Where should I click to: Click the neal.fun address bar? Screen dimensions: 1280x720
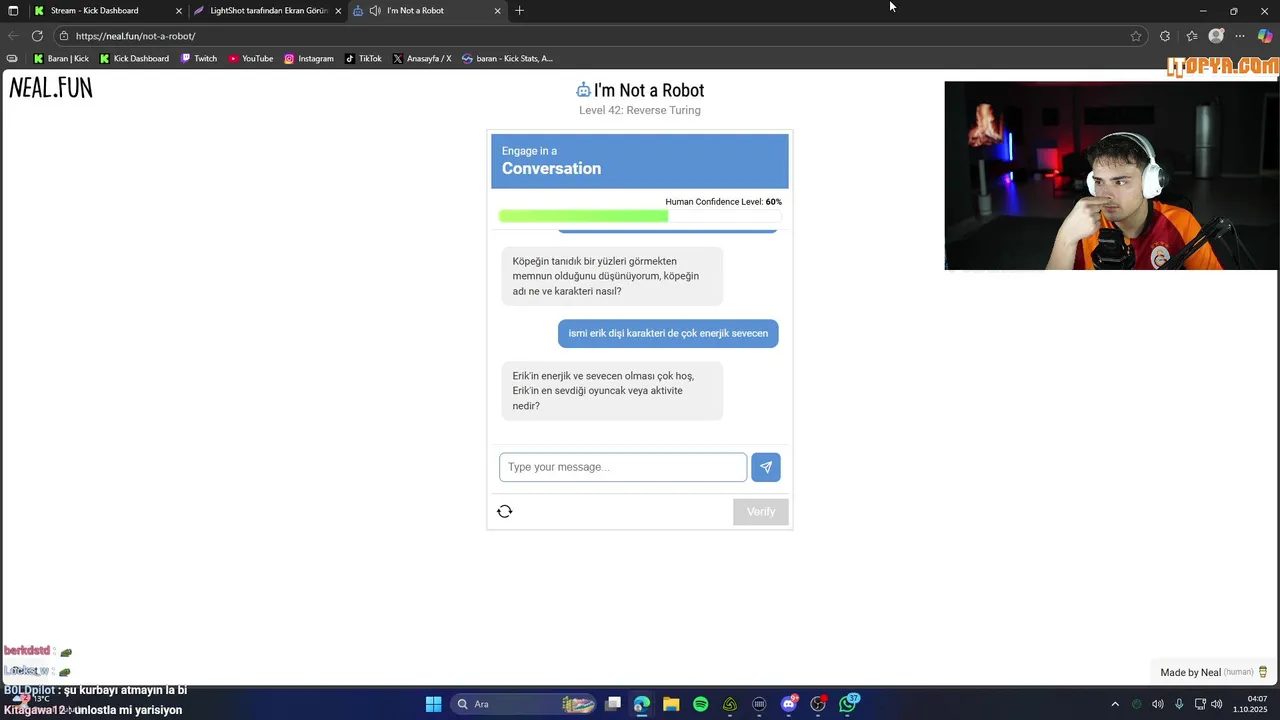pos(600,36)
